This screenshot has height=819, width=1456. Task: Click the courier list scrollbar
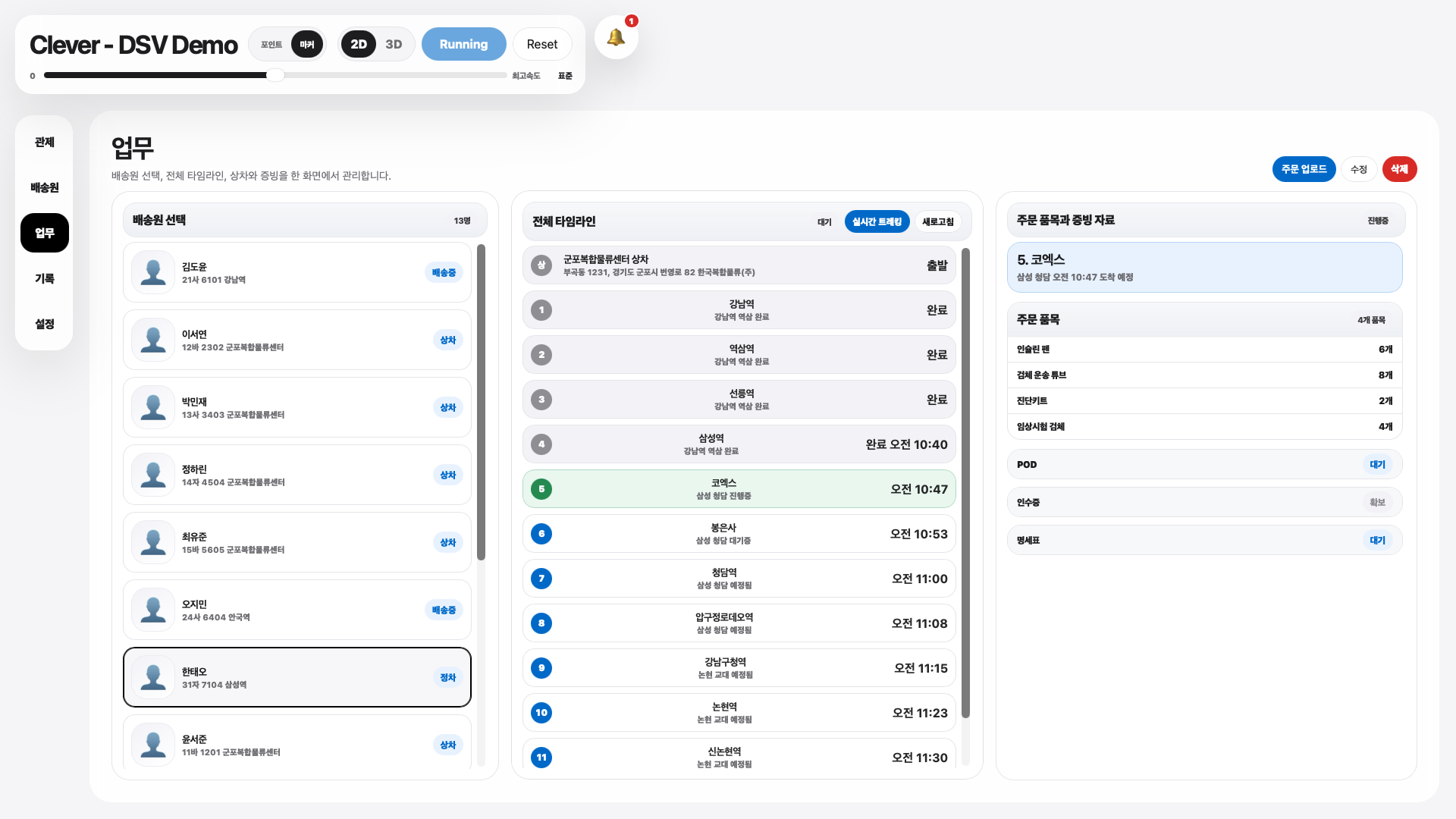481,403
